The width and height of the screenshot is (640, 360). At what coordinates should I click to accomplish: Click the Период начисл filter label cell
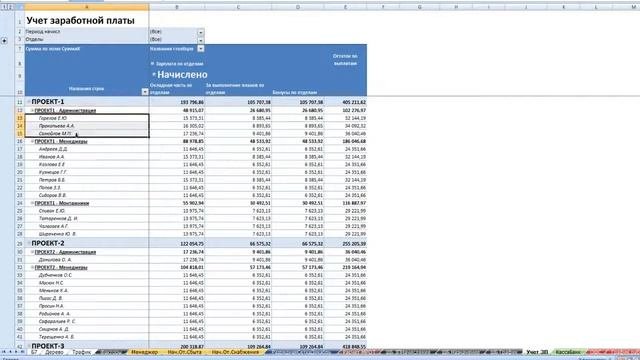point(87,32)
